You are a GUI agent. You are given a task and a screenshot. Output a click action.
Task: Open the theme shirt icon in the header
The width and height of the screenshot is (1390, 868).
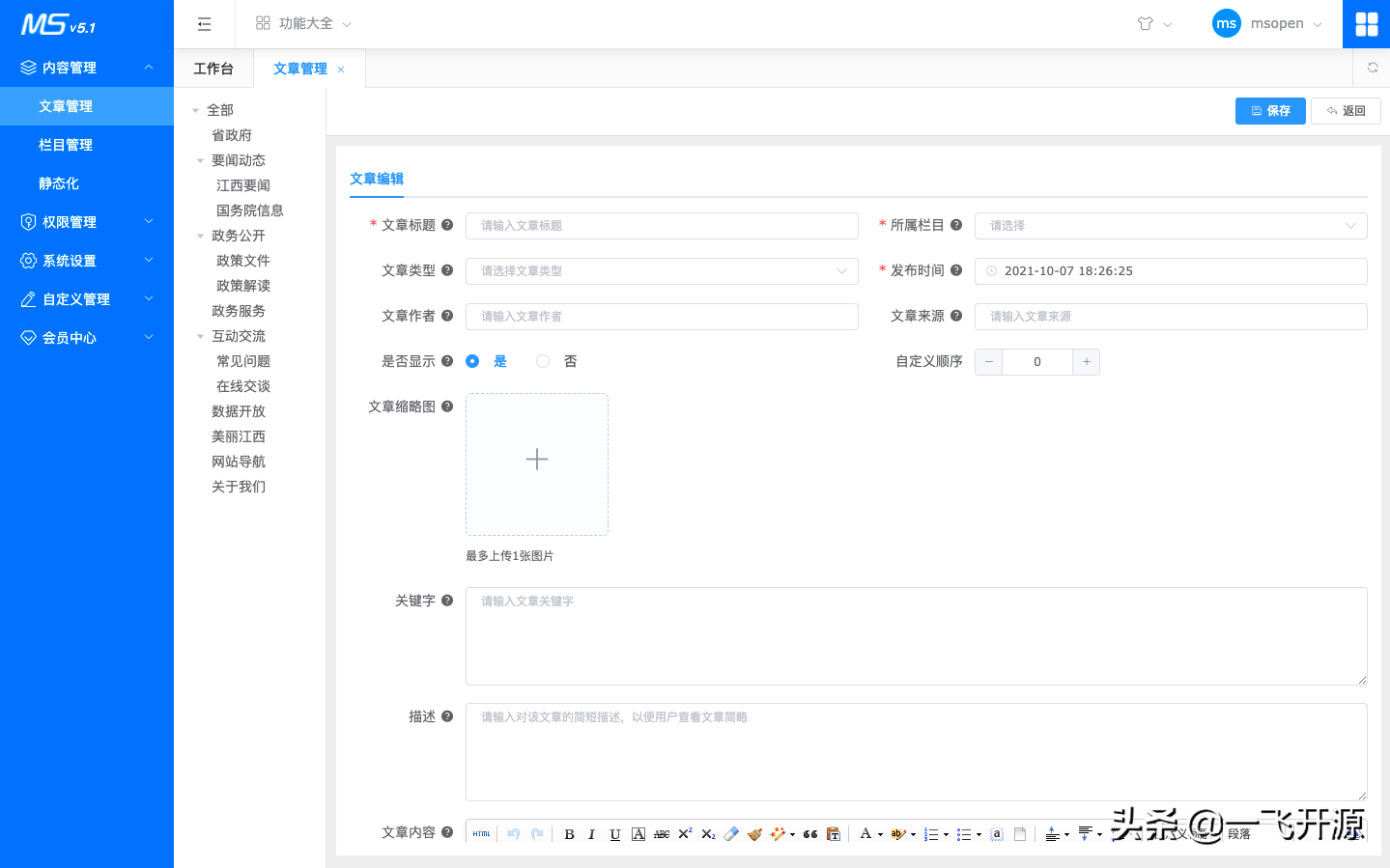click(1148, 23)
